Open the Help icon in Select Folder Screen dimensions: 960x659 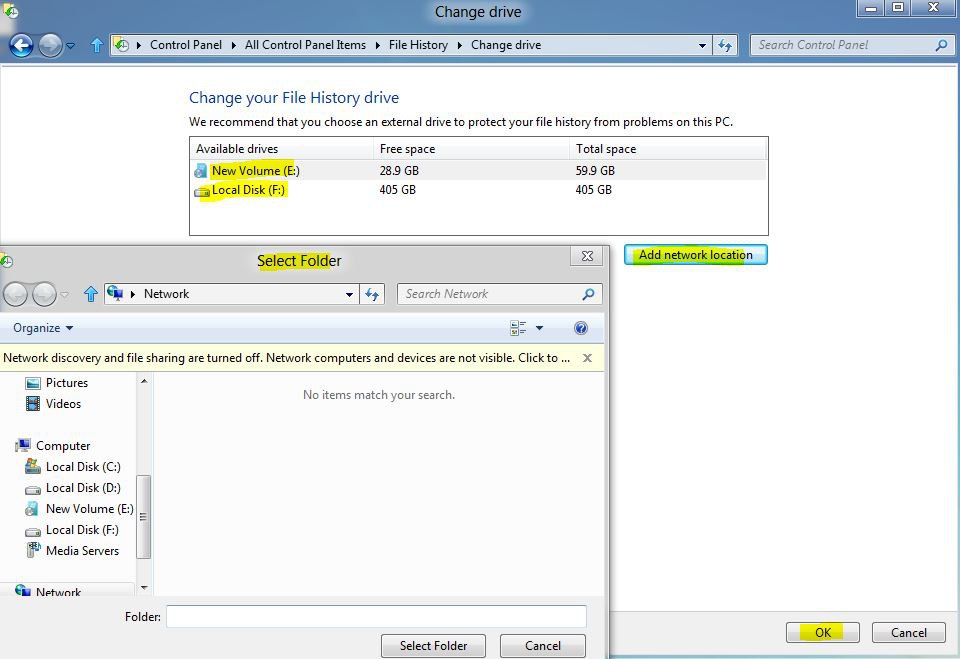pos(581,328)
